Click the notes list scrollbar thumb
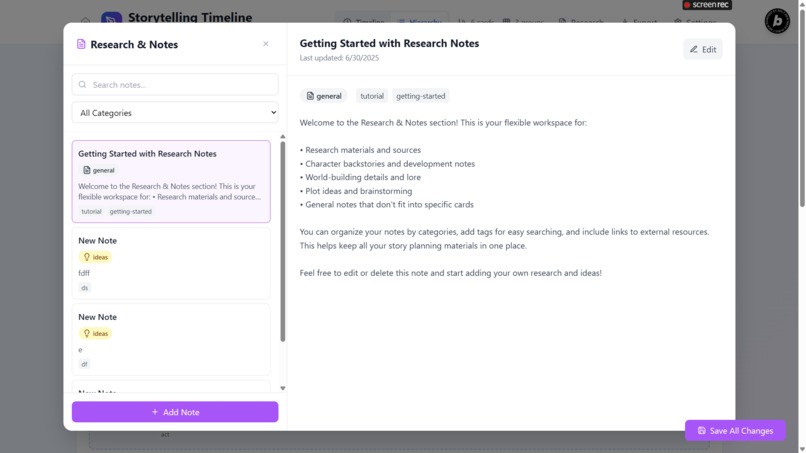 (x=283, y=242)
